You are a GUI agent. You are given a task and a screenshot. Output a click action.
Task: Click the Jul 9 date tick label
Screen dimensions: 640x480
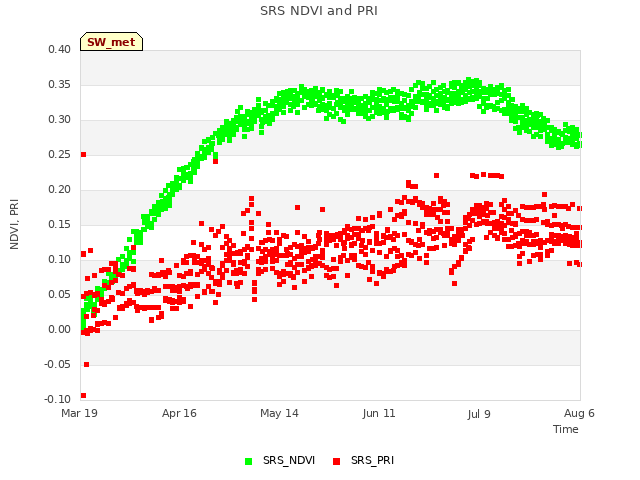479,414
